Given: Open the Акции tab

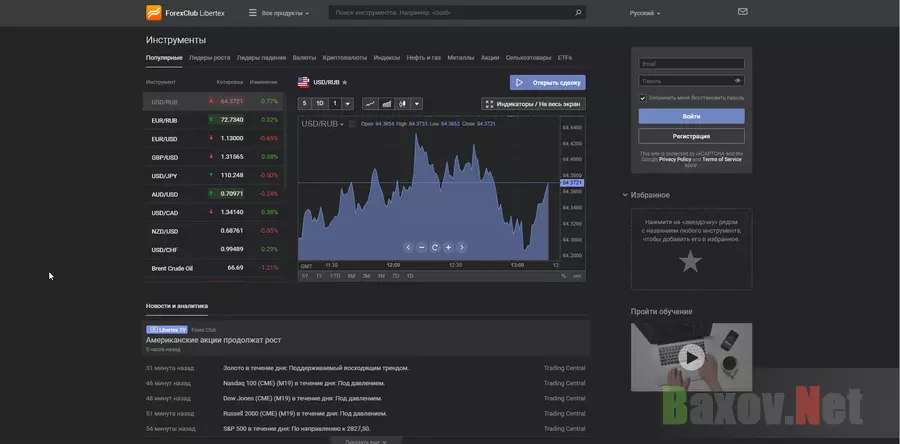Looking at the screenshot, I should coord(490,57).
